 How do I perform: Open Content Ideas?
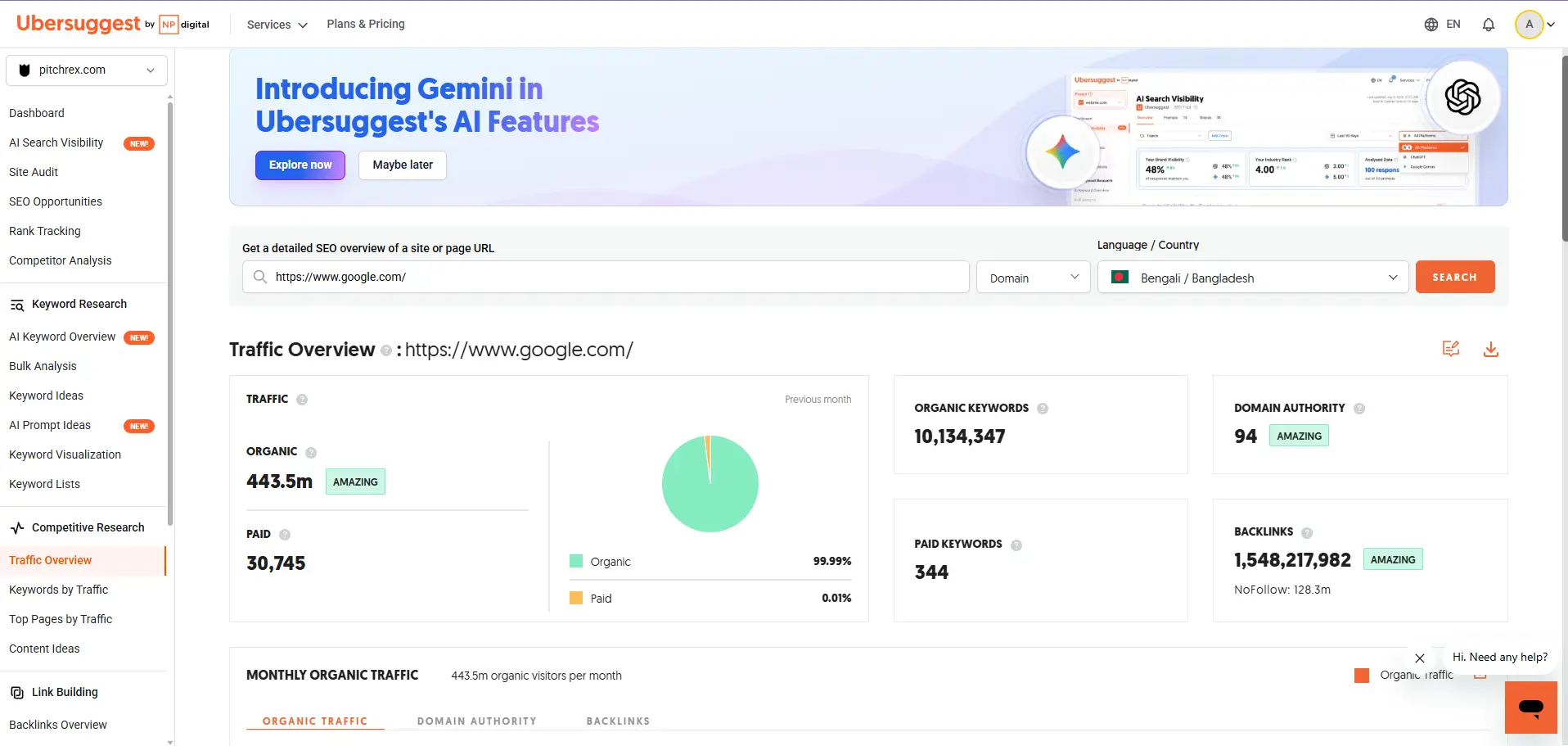pos(44,649)
